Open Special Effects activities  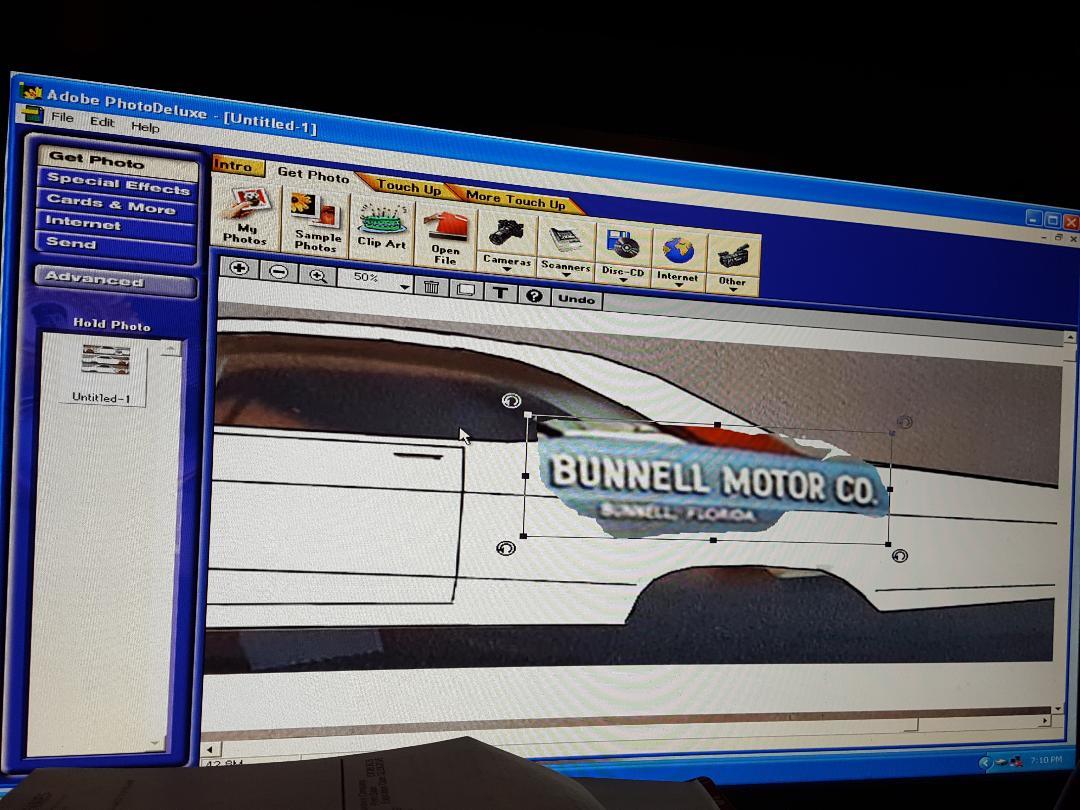[118, 184]
